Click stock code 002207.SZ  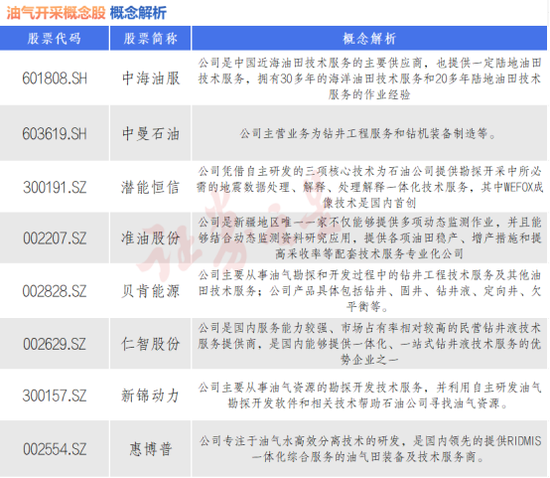point(55,238)
